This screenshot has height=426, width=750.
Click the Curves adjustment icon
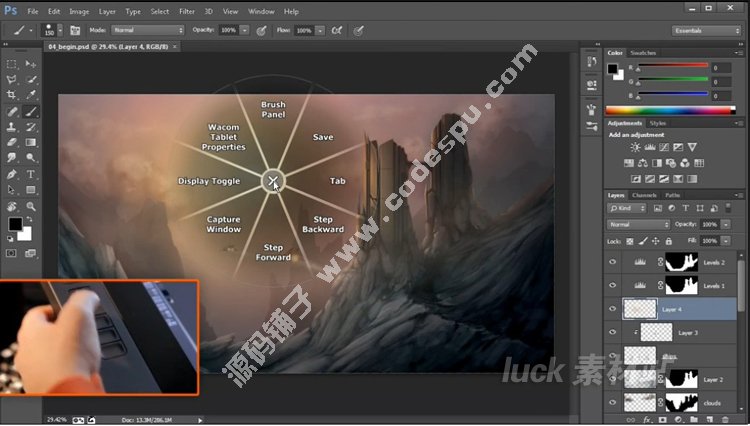(x=664, y=147)
